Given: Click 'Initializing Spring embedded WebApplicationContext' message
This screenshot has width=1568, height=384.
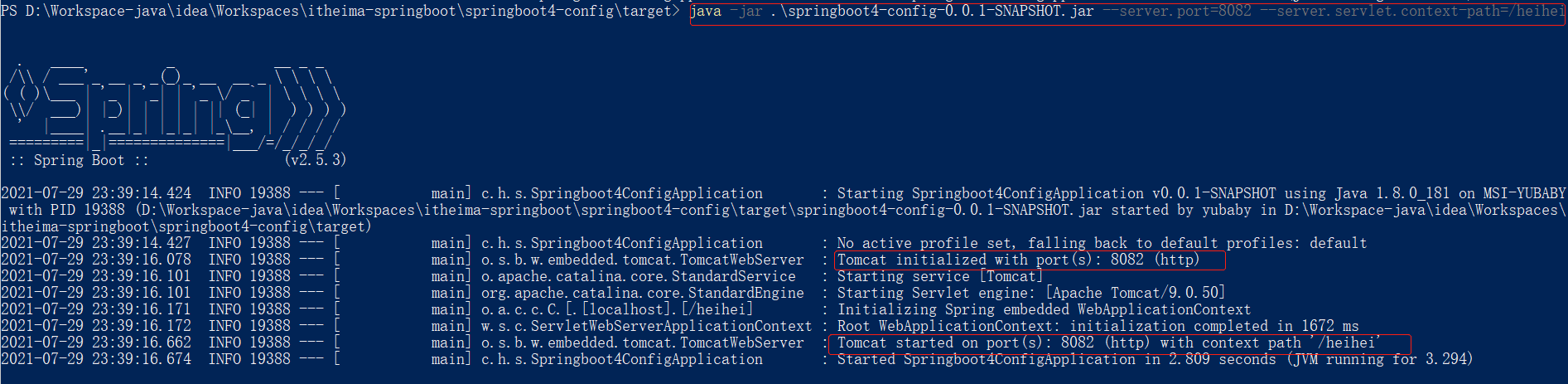Looking at the screenshot, I should (1044, 309).
